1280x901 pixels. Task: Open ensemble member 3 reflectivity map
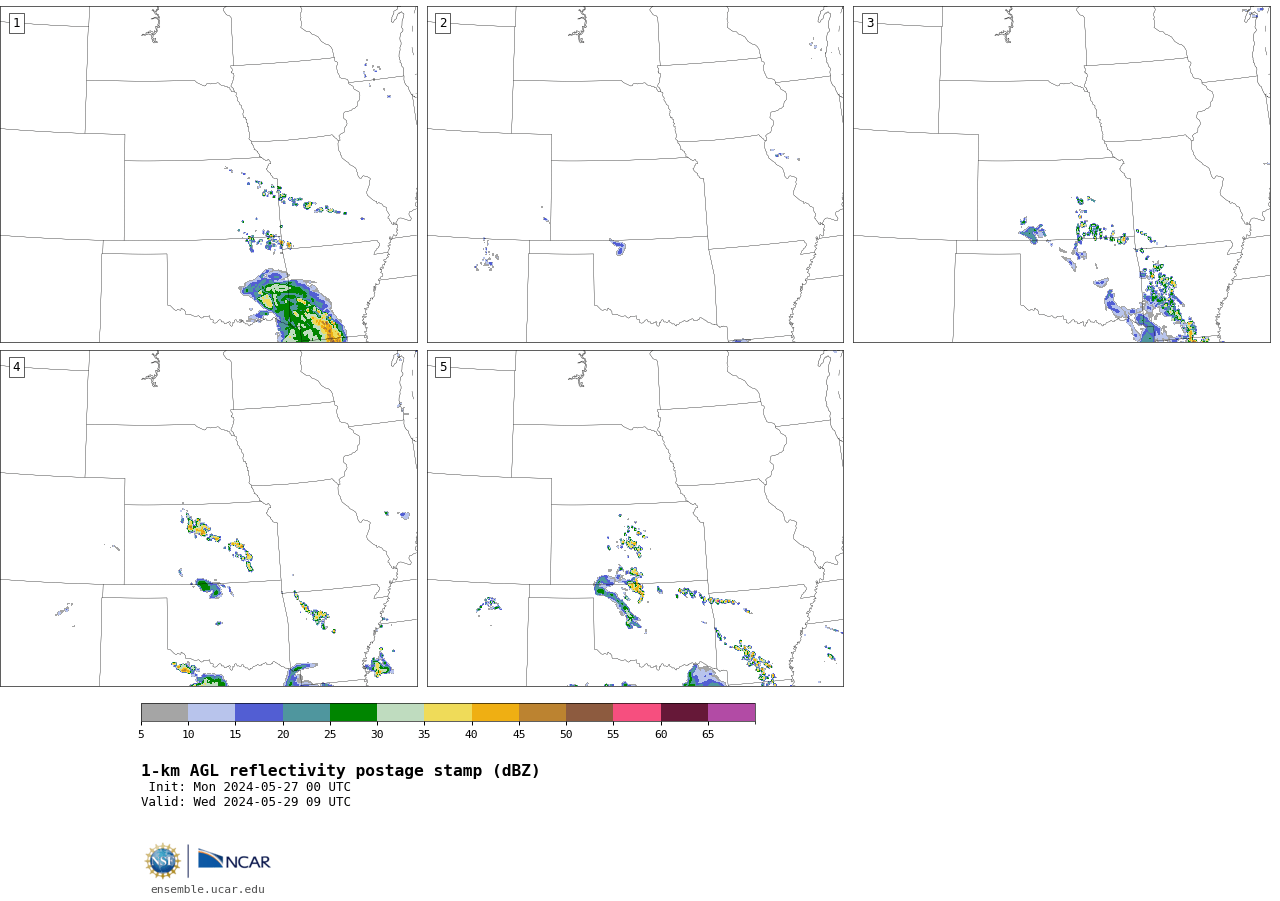[1061, 174]
